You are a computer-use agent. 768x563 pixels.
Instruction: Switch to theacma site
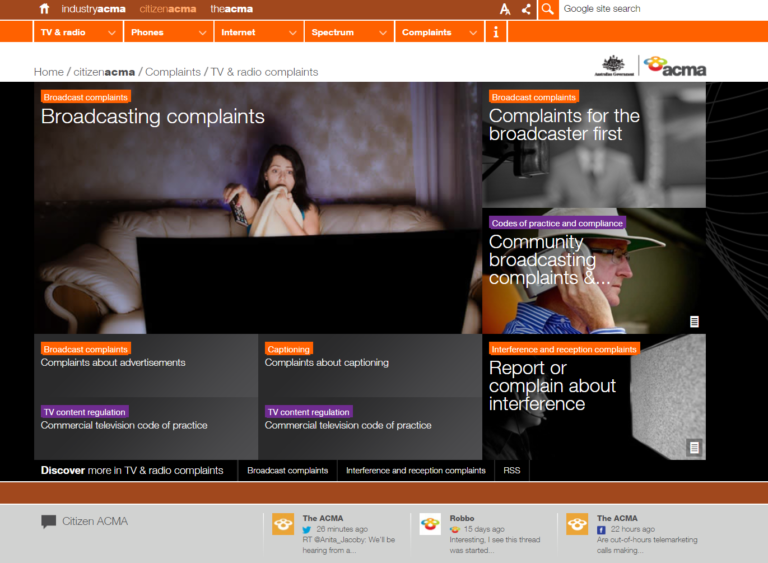coord(231,9)
